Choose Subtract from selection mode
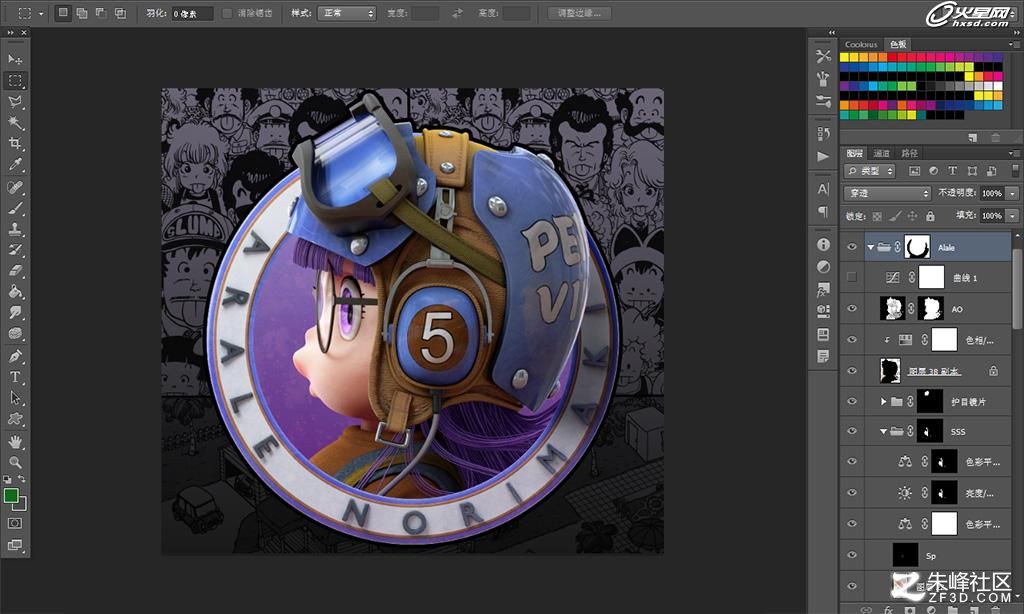The height and width of the screenshot is (614, 1024). [x=101, y=13]
